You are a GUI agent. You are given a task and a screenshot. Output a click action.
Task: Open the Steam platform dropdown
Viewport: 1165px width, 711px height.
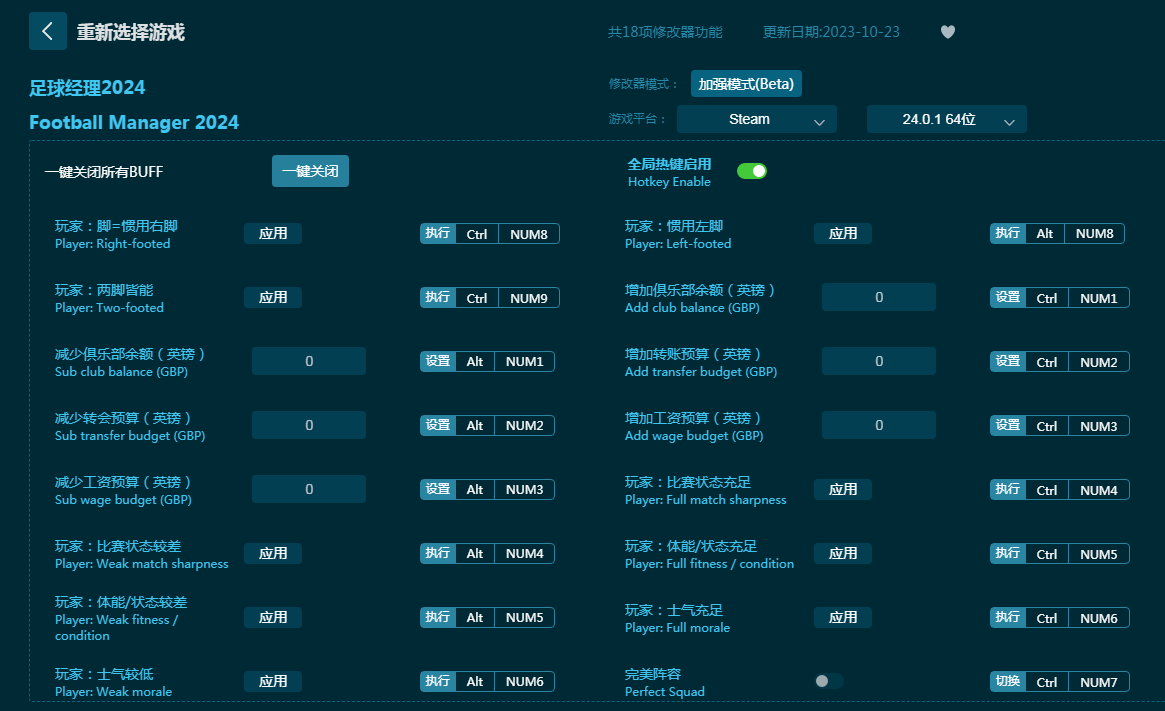click(756, 120)
